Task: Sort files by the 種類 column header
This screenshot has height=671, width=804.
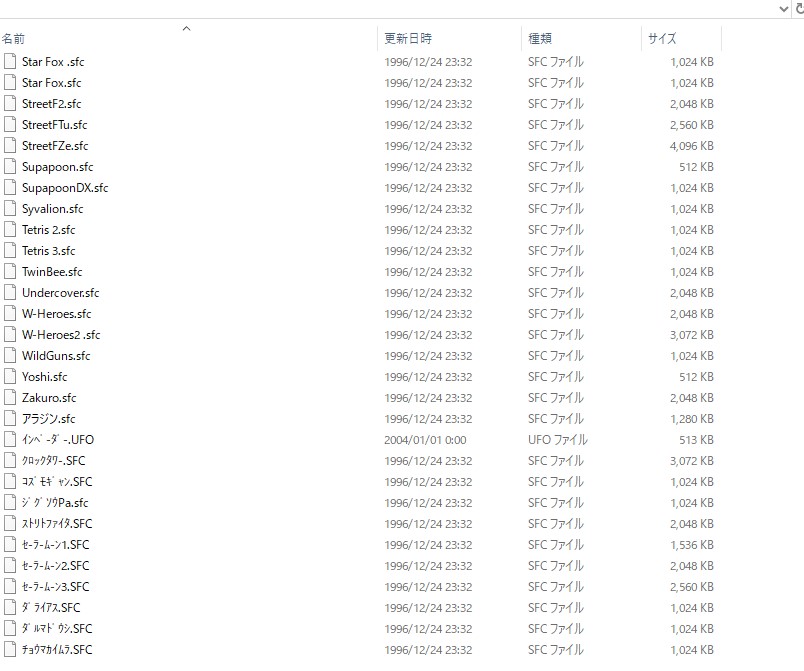Action: coord(540,38)
